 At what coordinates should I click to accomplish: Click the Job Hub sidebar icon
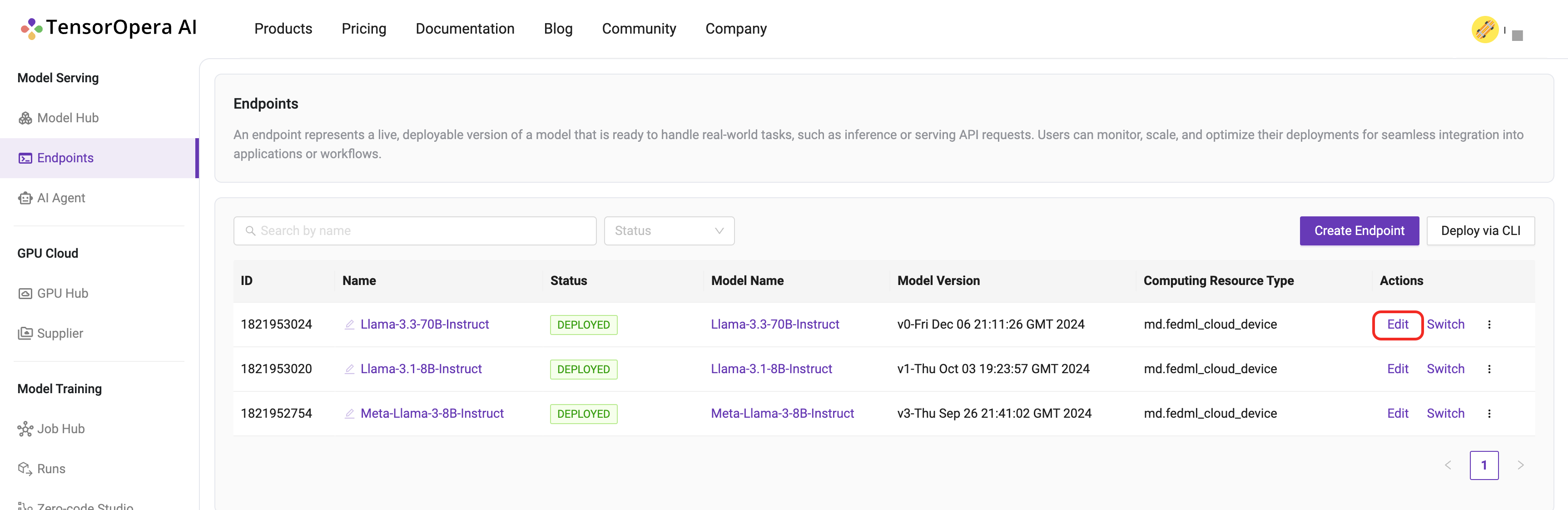[25, 429]
